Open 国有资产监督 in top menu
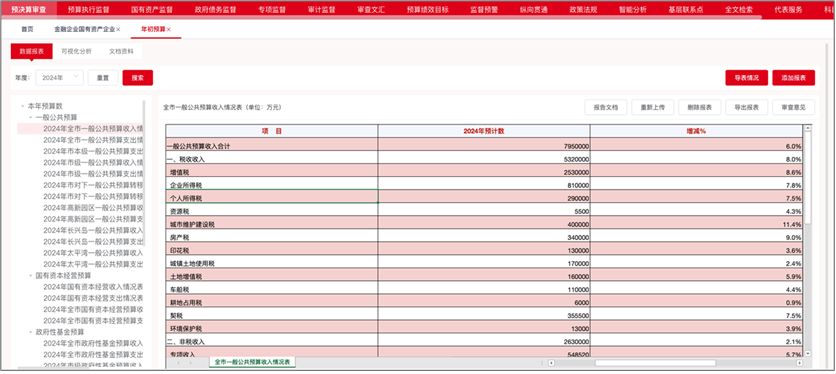 click(x=151, y=9)
